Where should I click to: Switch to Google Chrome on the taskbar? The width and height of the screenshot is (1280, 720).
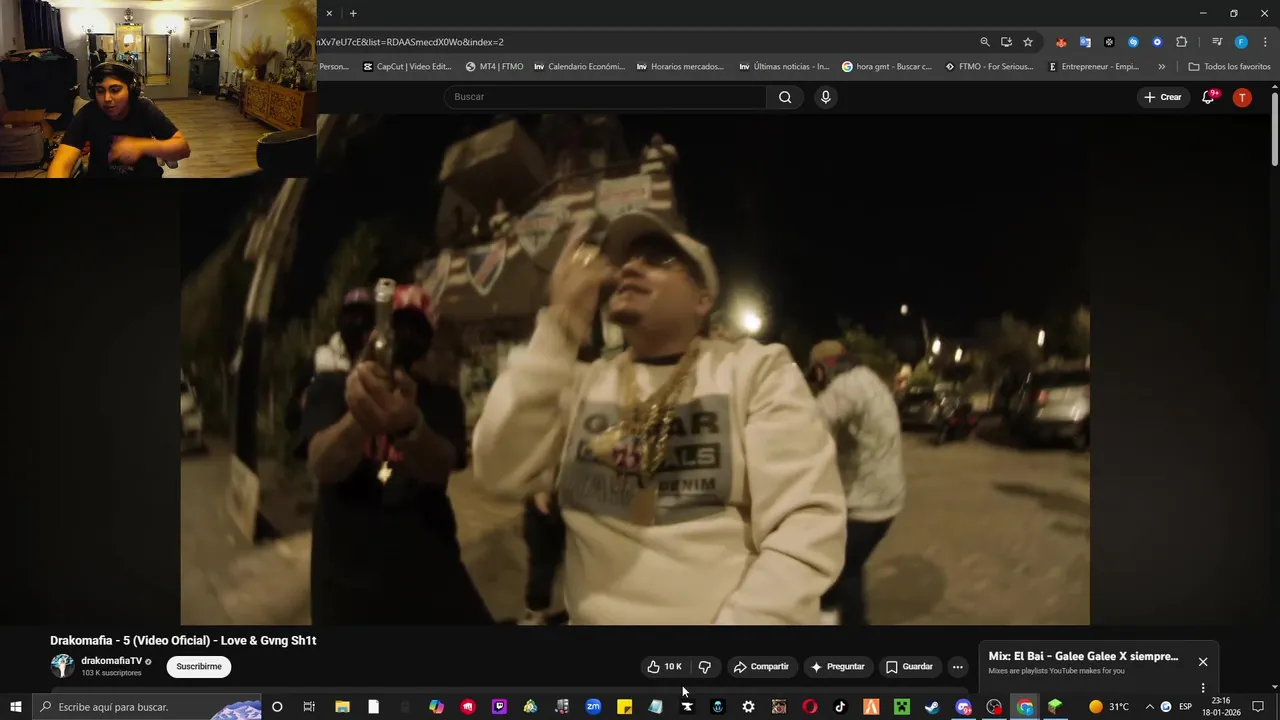coord(1025,707)
